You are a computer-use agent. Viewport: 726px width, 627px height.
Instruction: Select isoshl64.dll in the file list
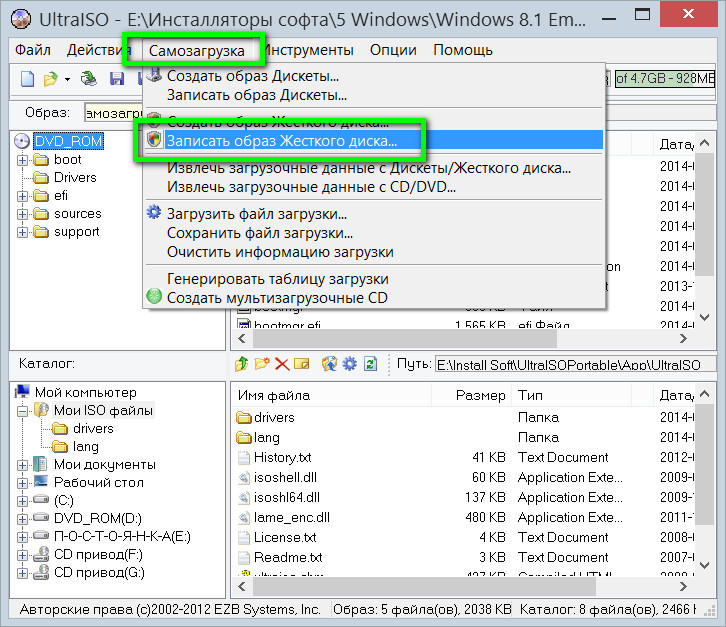(x=287, y=497)
